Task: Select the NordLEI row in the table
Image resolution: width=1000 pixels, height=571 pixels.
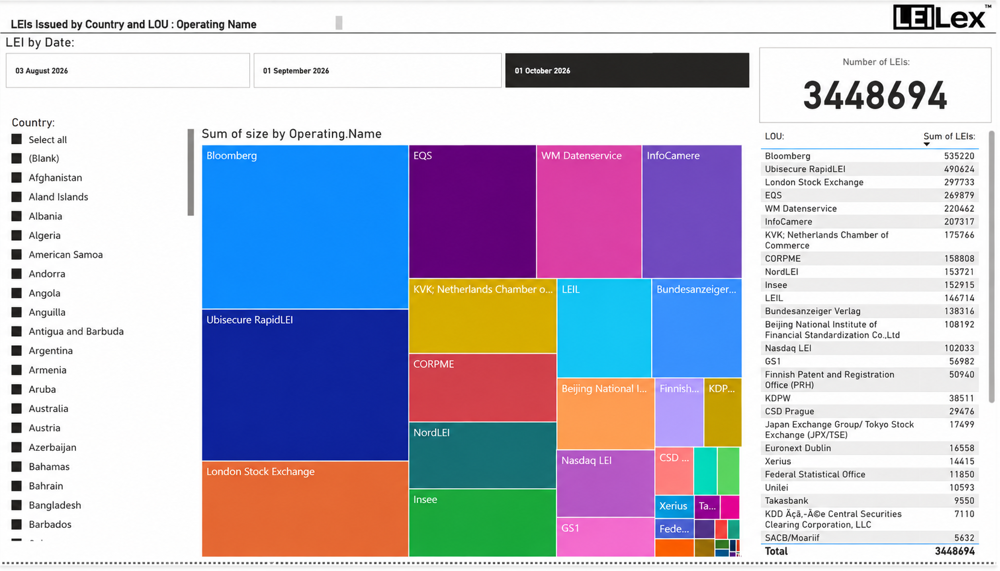Action: coord(869,272)
